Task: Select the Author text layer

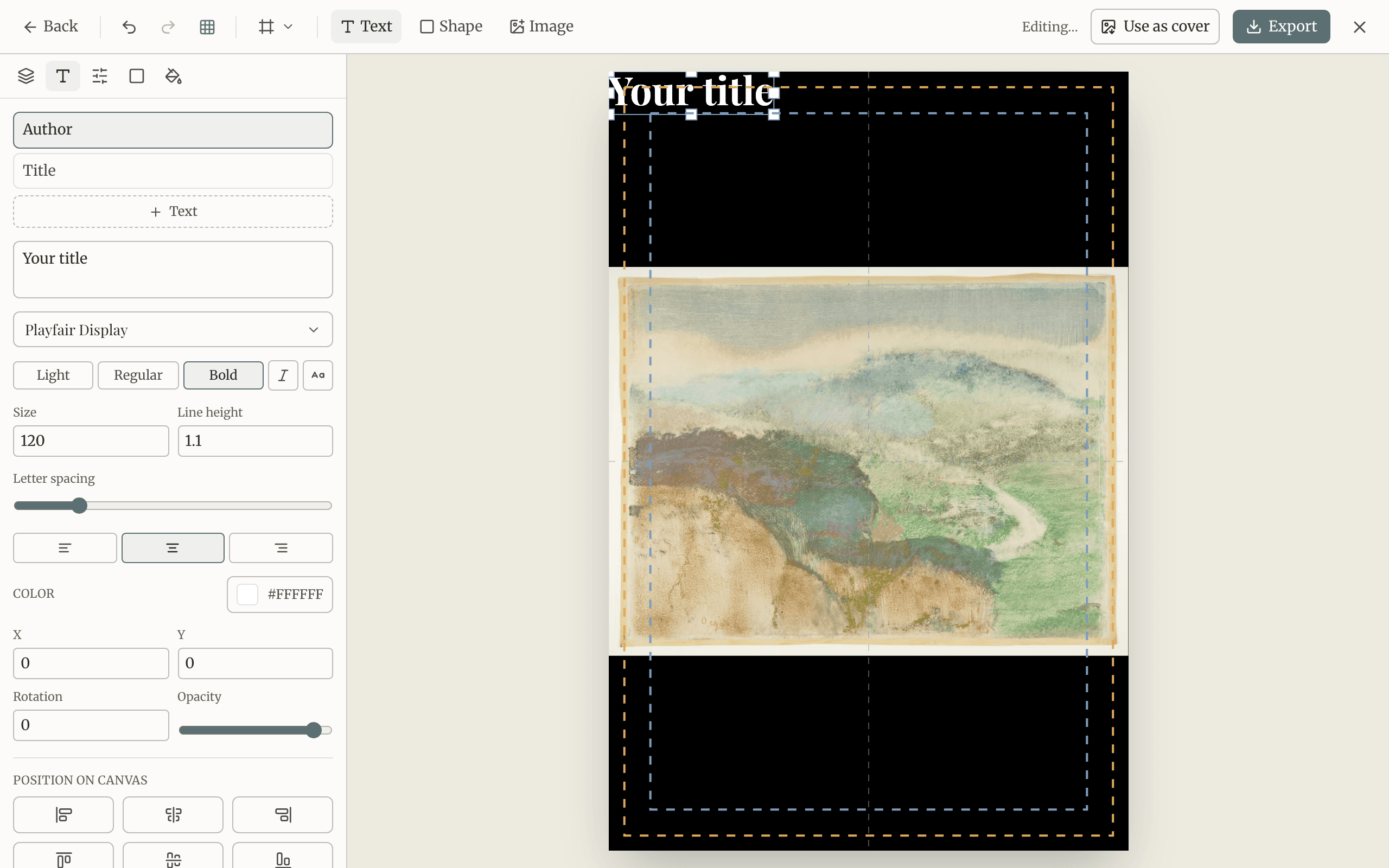Action: click(173, 130)
